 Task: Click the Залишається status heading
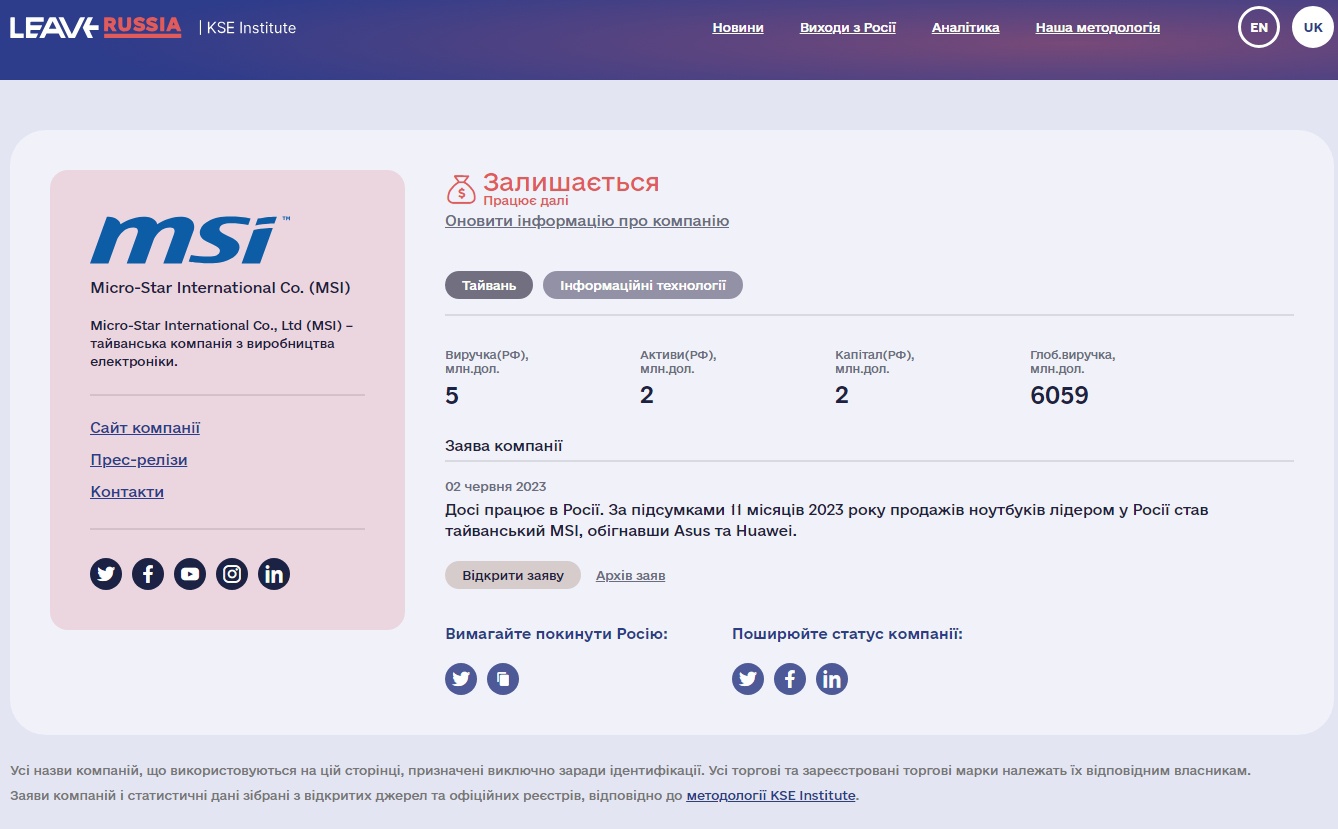(x=571, y=182)
